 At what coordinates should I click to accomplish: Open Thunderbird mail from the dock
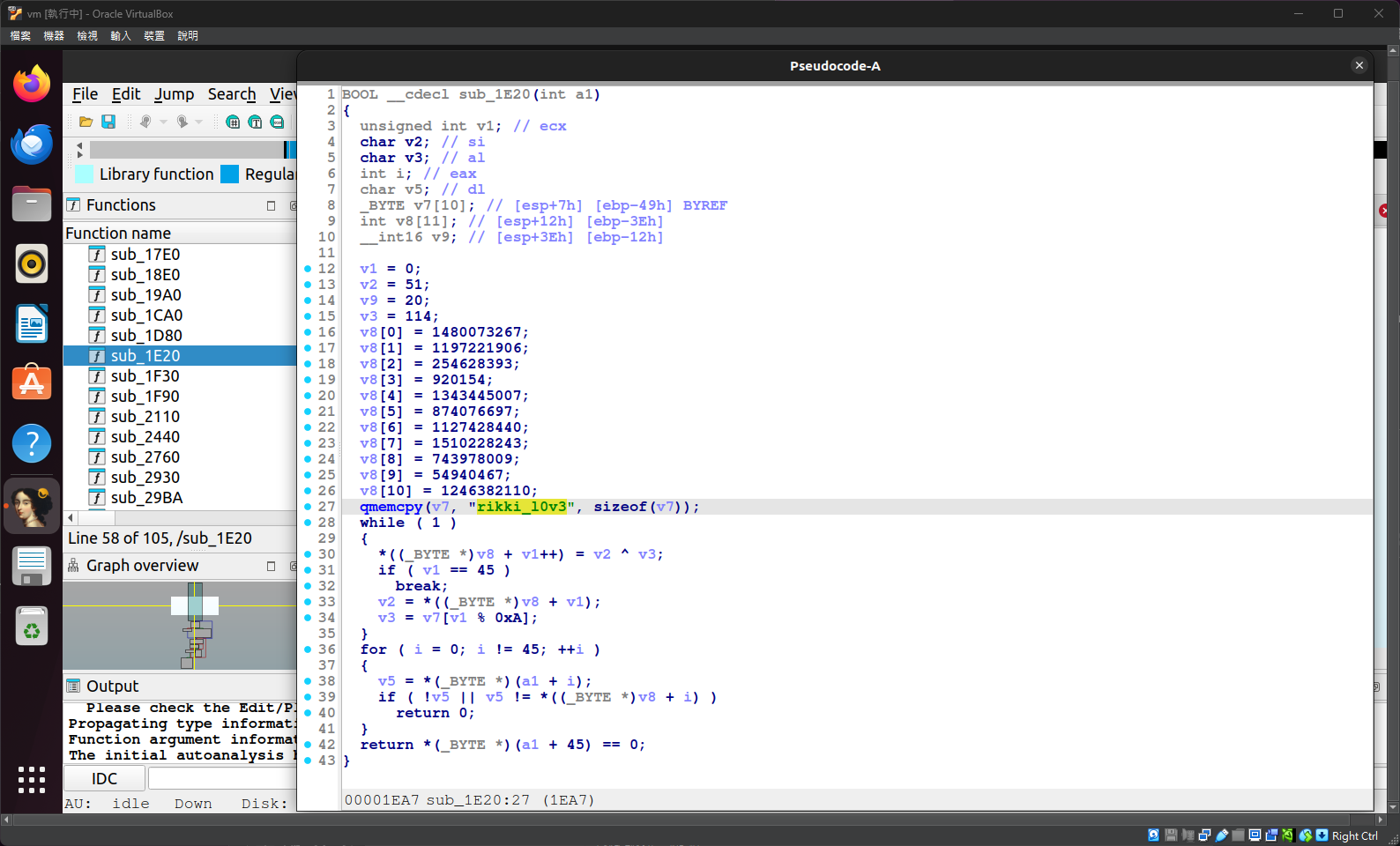tap(32, 144)
